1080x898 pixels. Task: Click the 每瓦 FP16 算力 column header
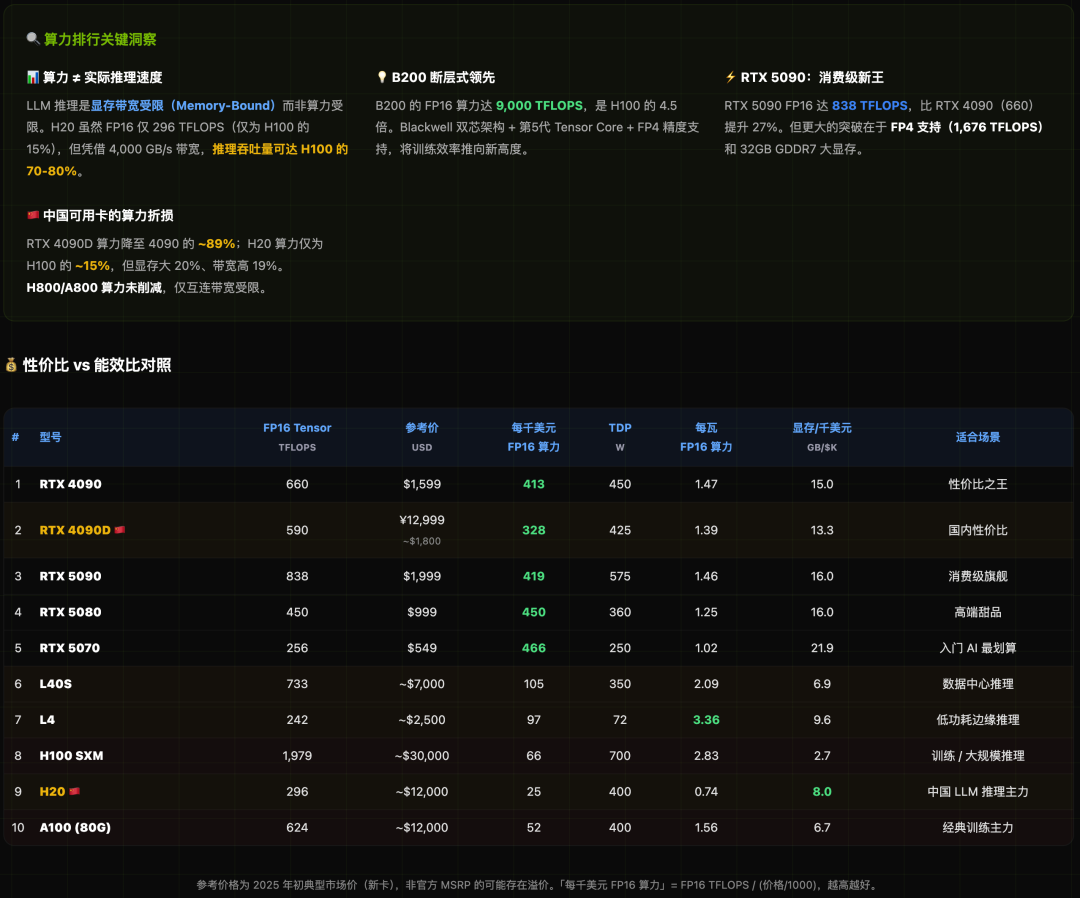click(706, 437)
